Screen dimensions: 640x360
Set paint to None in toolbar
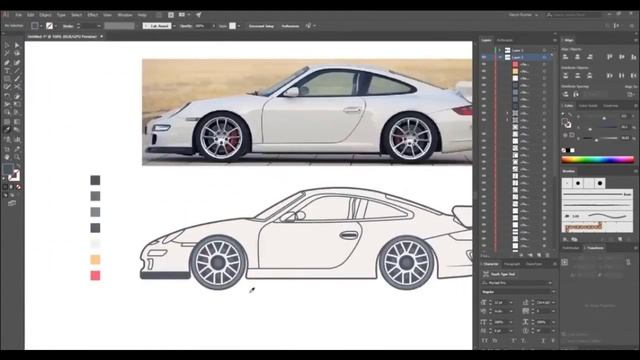point(18,187)
